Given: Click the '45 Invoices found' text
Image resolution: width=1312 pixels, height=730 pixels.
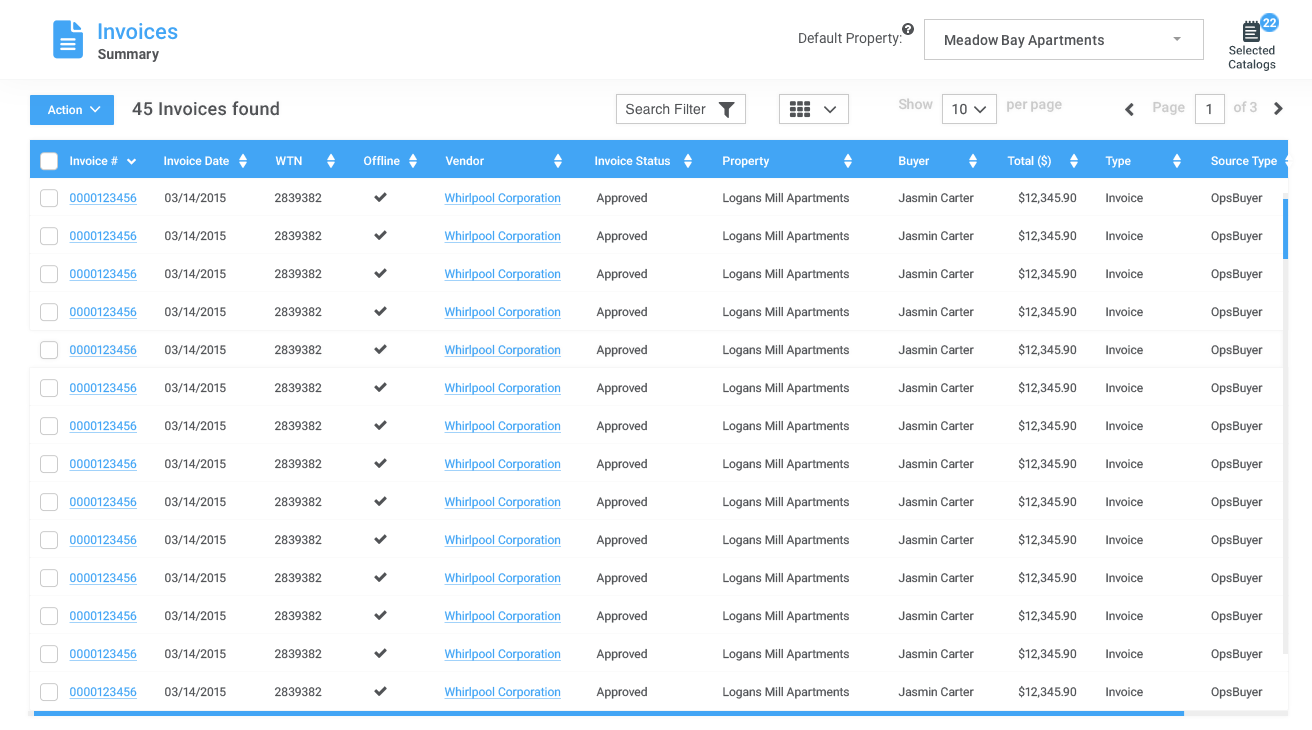Looking at the screenshot, I should [x=206, y=109].
